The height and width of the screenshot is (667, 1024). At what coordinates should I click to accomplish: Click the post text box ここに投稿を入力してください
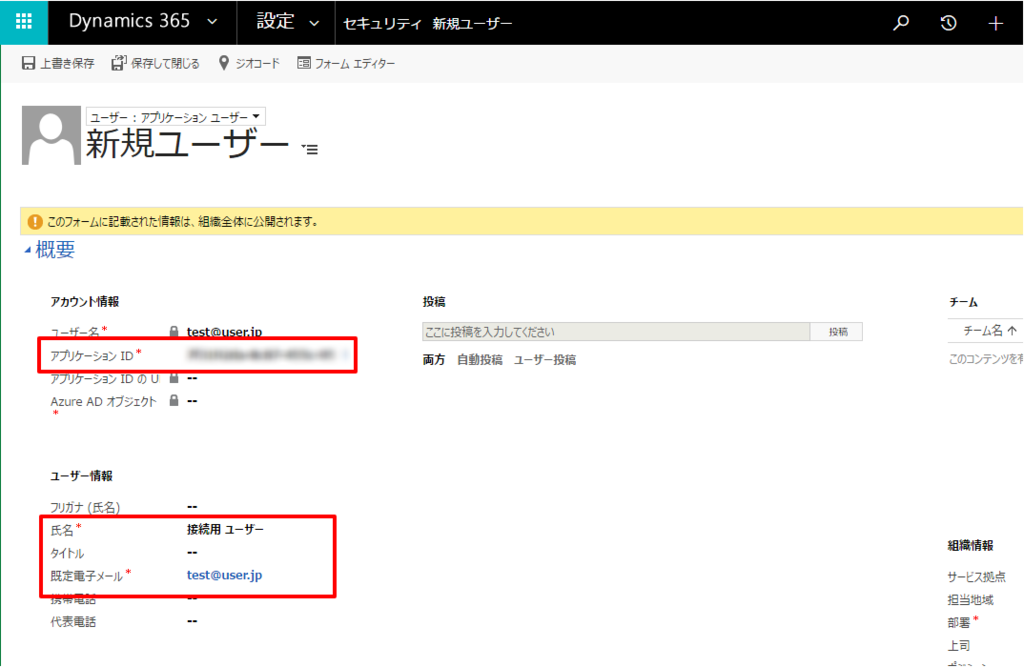point(616,332)
